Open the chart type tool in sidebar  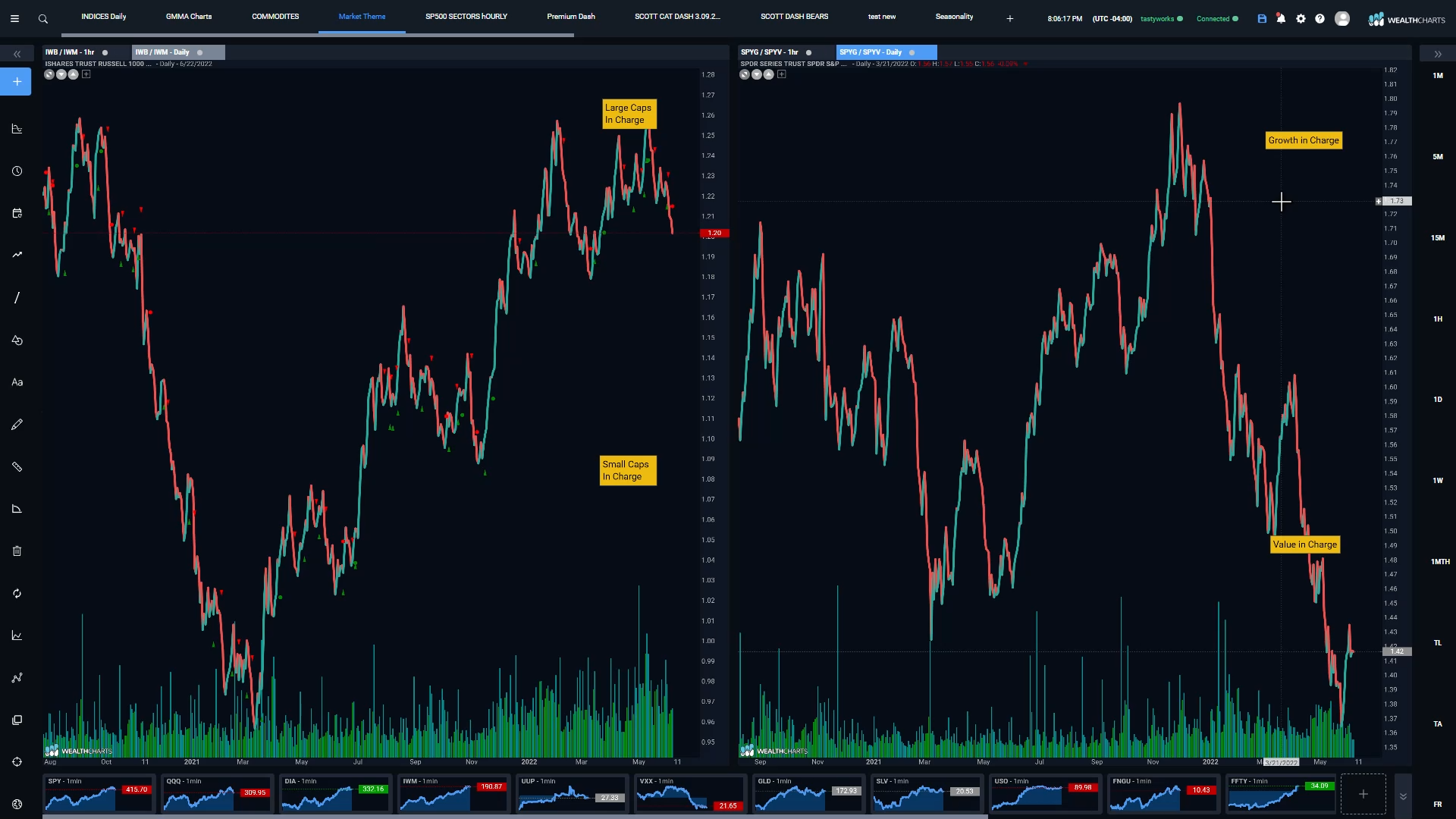coord(17,129)
